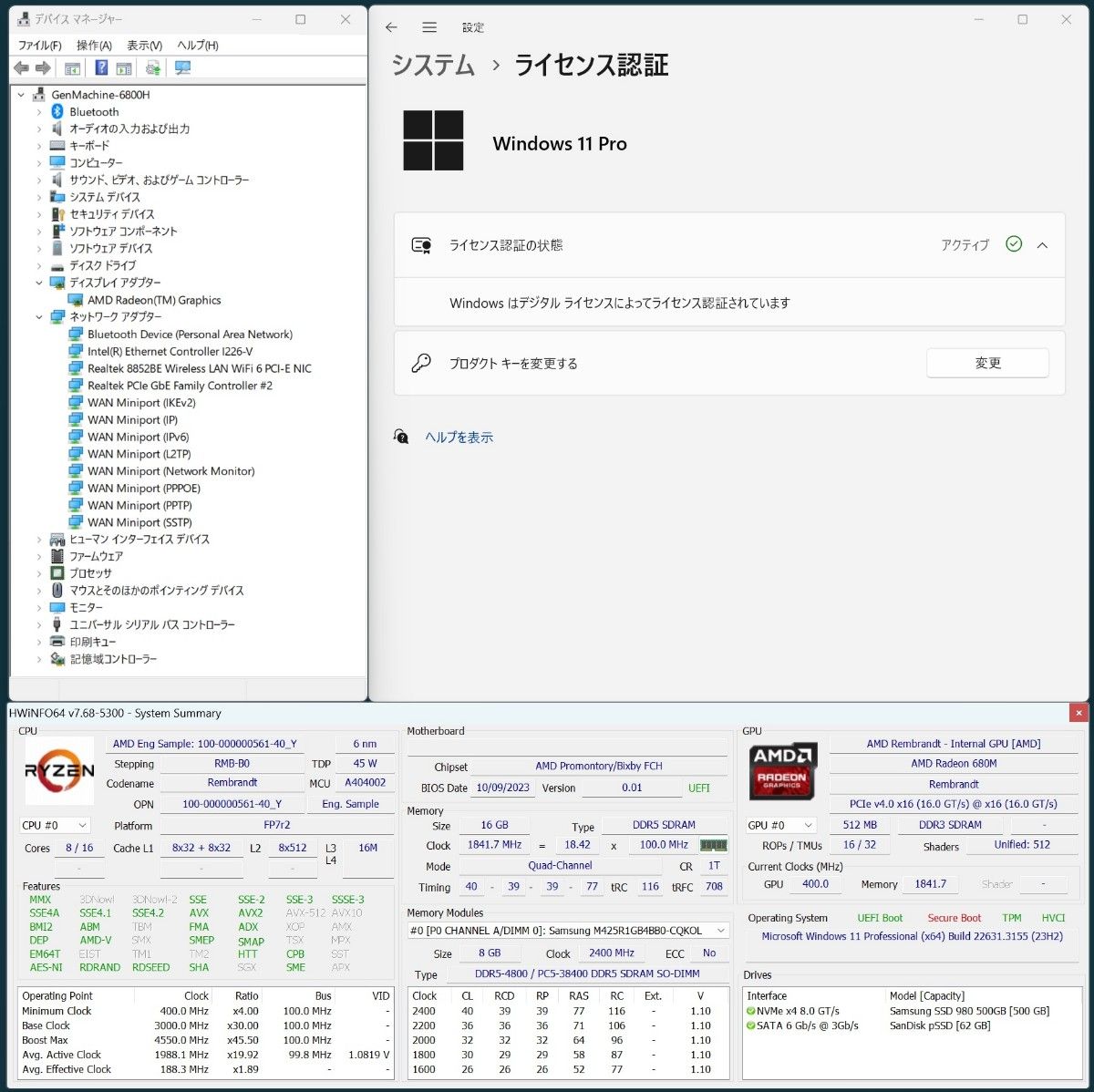Click SanDisk pSSD drive entry
Screen dimensions: 1094x1092
940,1025
